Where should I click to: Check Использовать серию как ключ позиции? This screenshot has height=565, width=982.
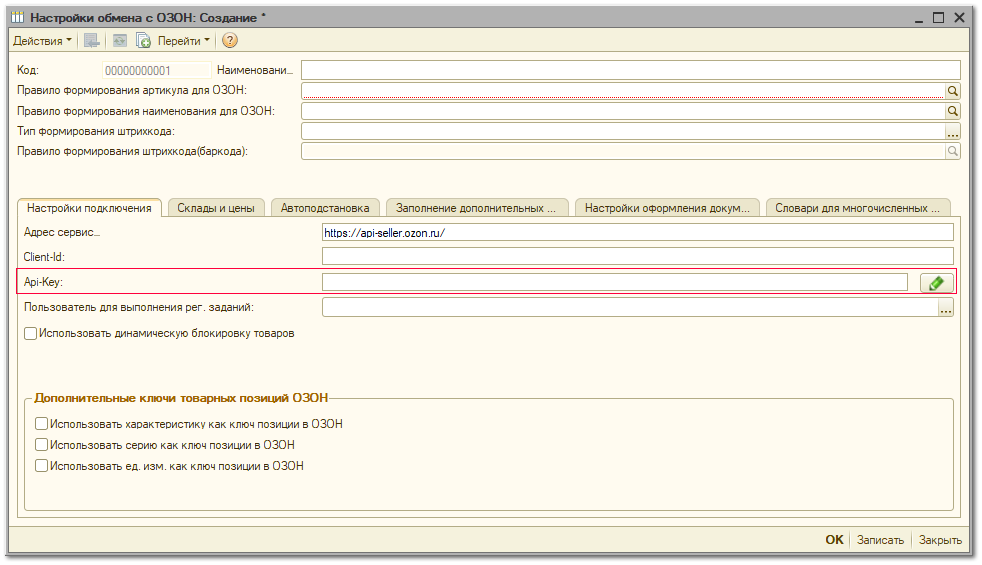pos(41,445)
